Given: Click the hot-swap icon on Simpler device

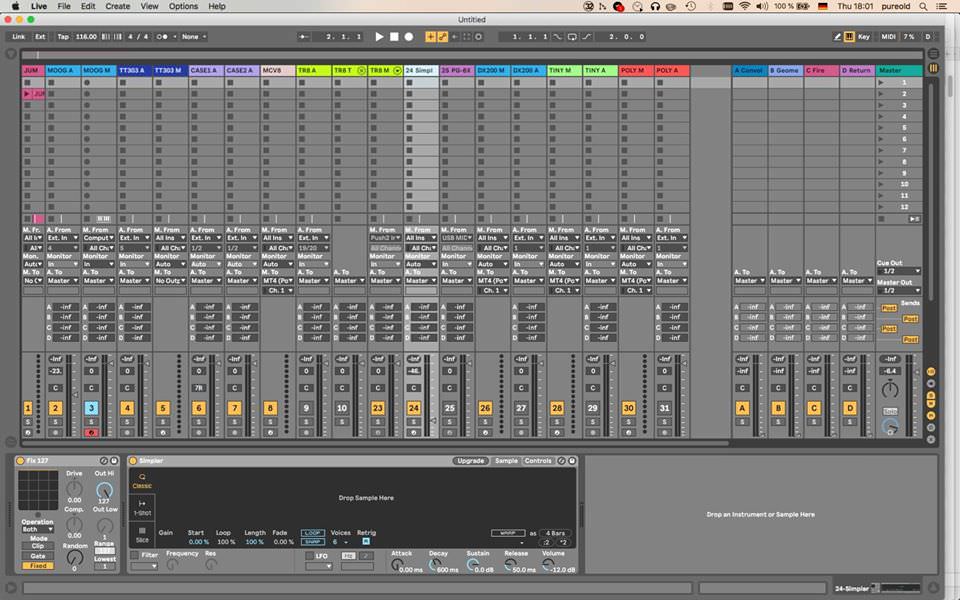Looking at the screenshot, I should [x=561, y=460].
